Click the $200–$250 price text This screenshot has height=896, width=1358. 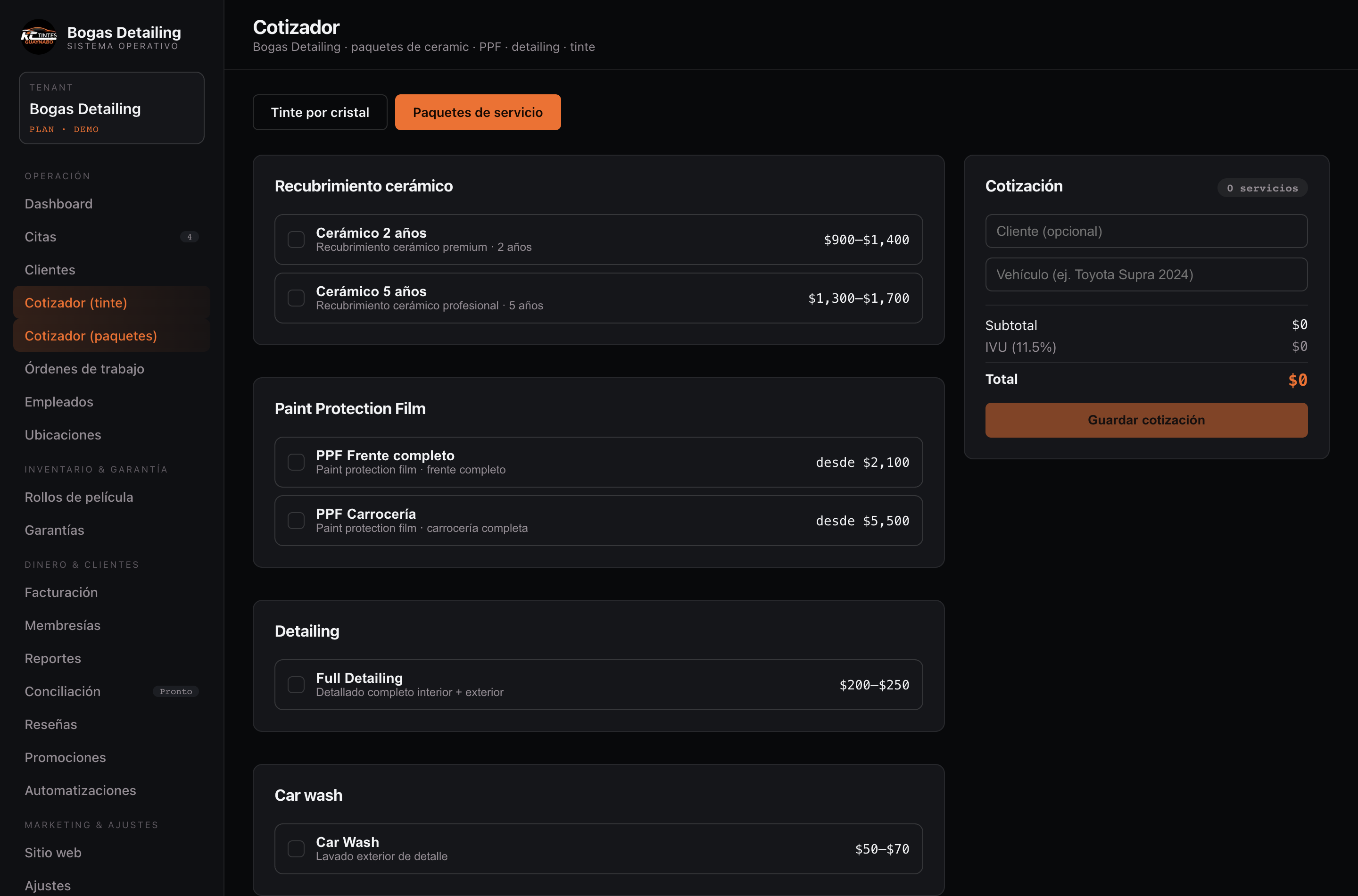point(874,685)
